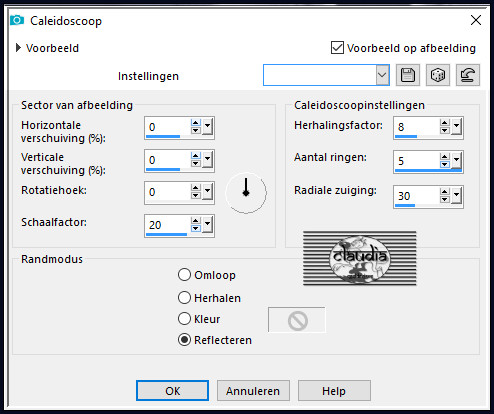Decrease Herhalingsfactor with down arrow
This screenshot has height=414, width=494.
tap(445, 130)
